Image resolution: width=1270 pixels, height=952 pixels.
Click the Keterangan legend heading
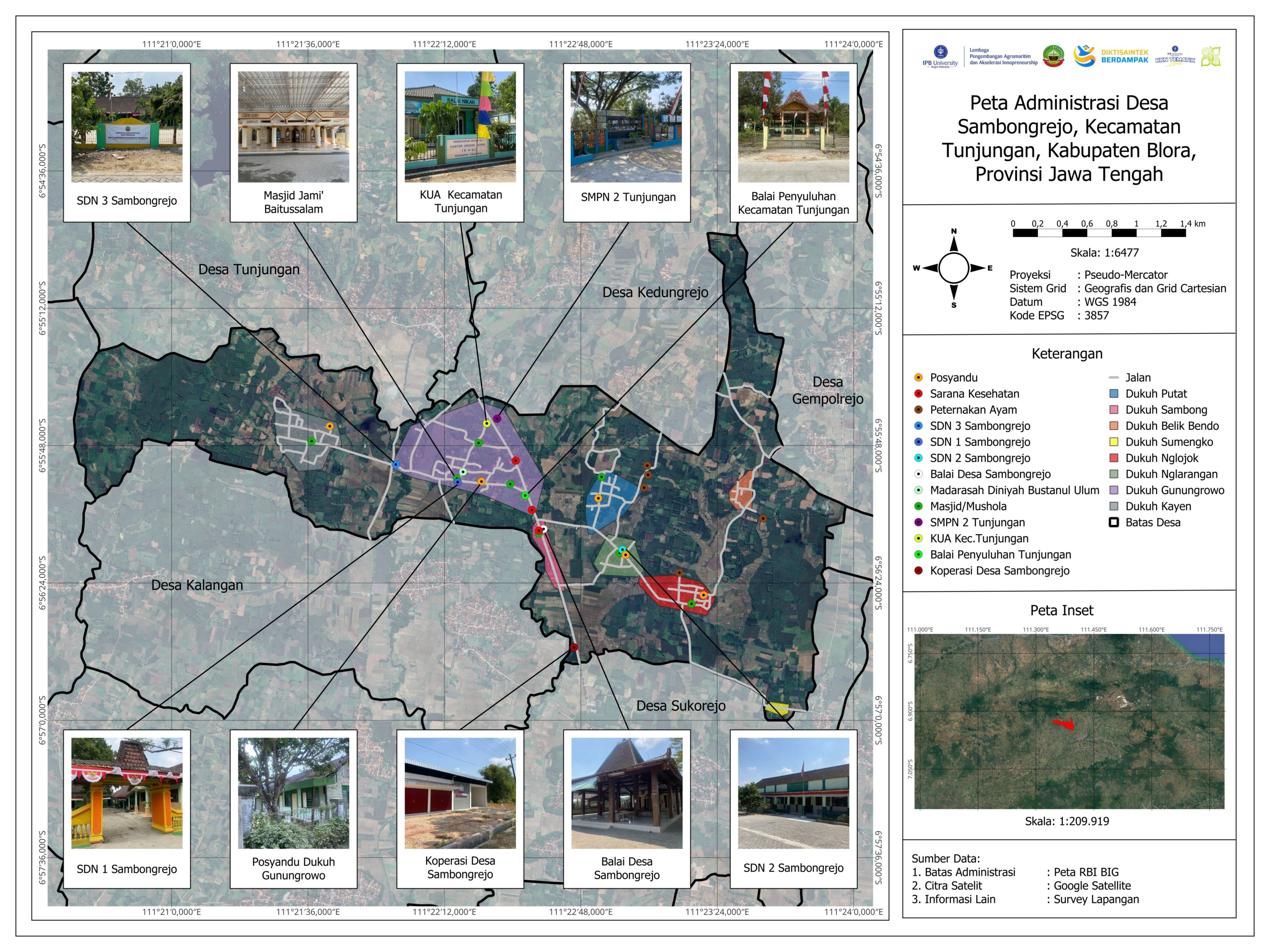click(x=1067, y=353)
